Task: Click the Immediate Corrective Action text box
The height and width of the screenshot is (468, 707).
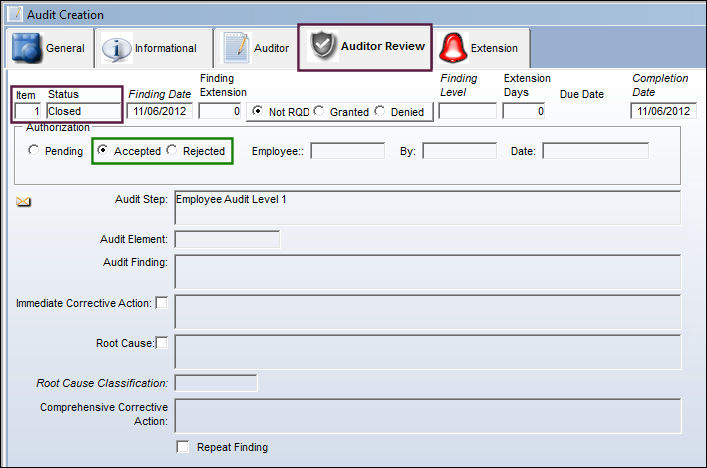Action: (427, 312)
